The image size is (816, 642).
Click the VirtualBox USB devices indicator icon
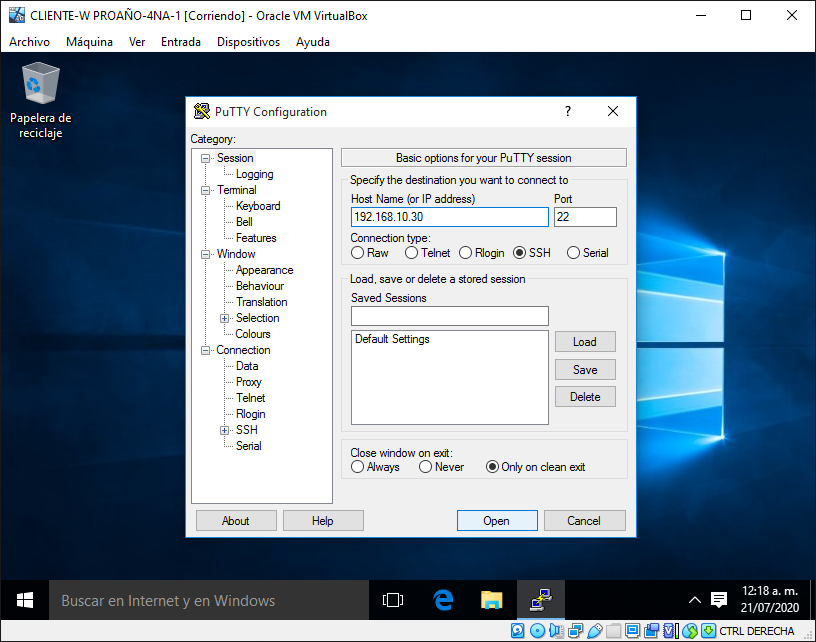(x=595, y=631)
